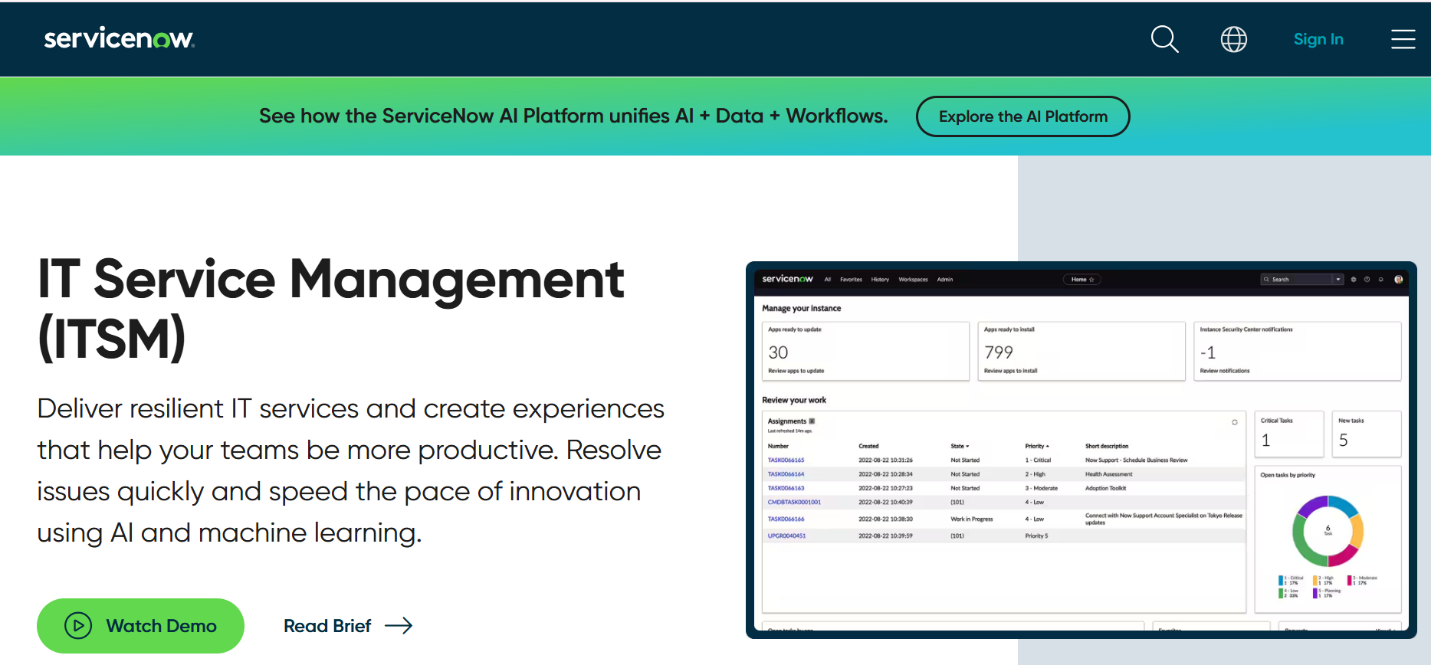Screen dimensions: 1431x665
Task: Click the dashboard image globe icon
Action: (1353, 280)
